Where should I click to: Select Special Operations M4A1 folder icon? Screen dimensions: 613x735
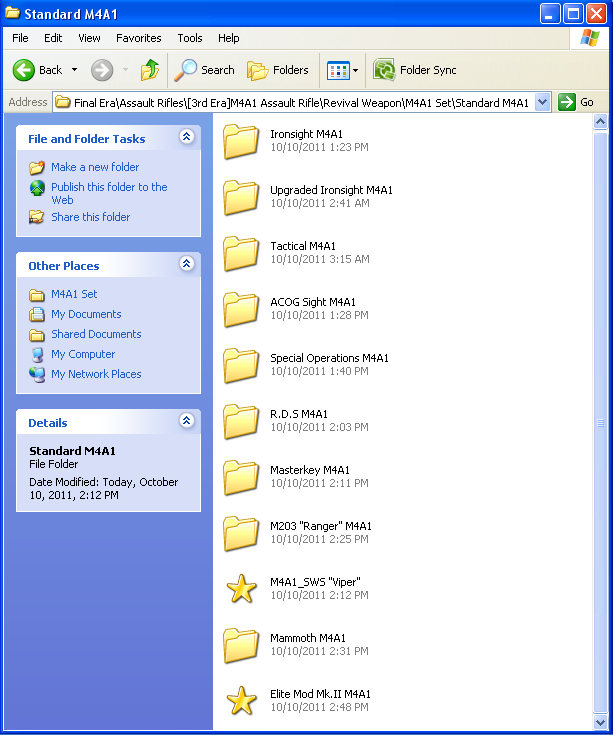241,365
